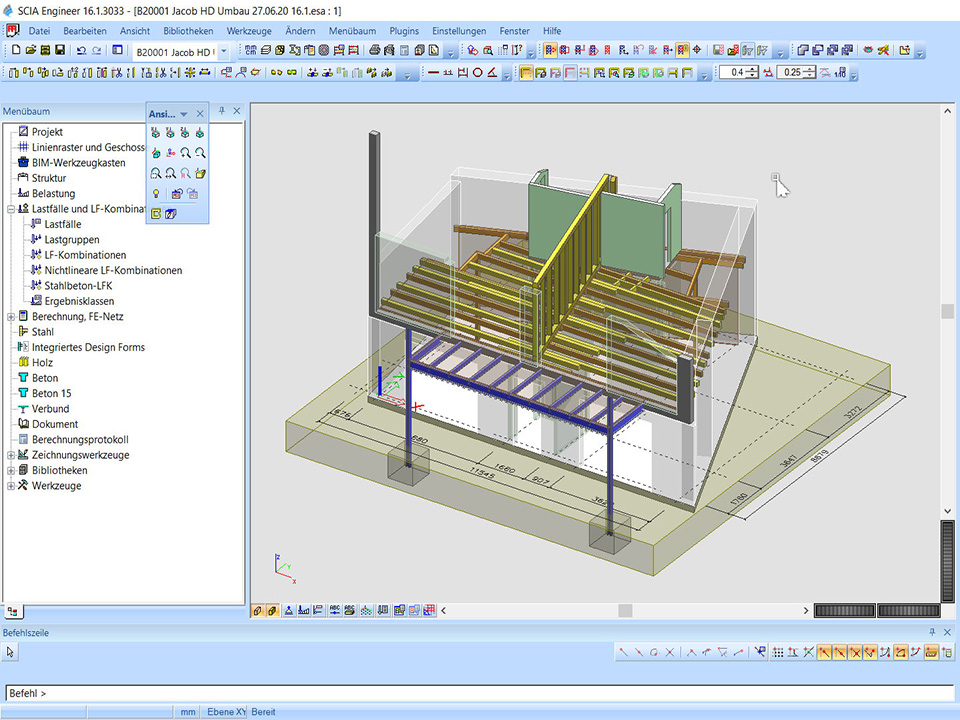Increase the 0.4 spinner value

click(x=753, y=69)
